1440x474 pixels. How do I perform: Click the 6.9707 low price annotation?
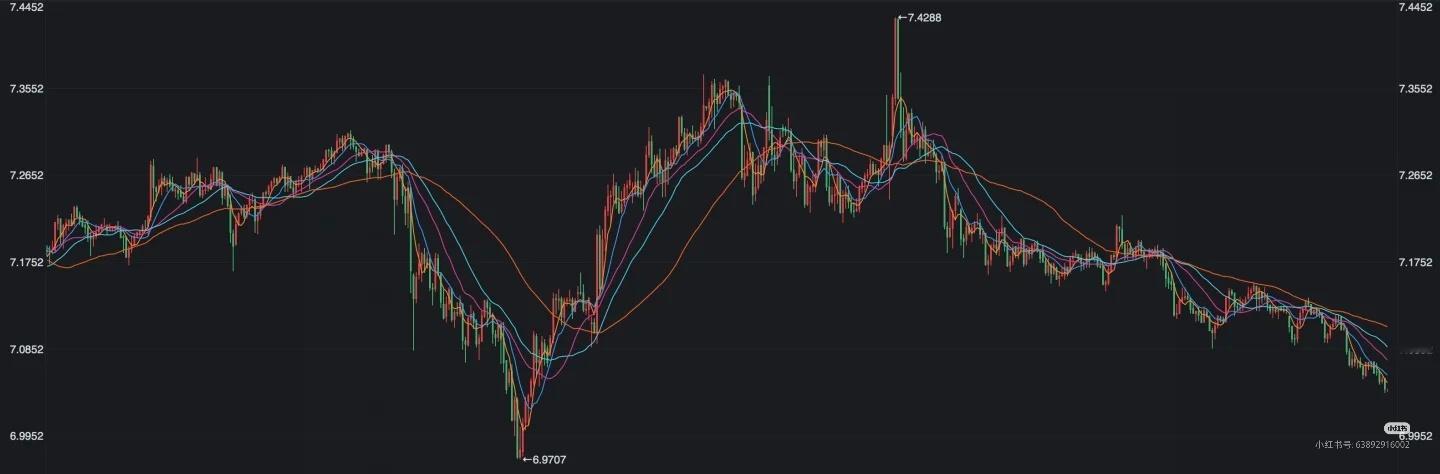[x=545, y=459]
